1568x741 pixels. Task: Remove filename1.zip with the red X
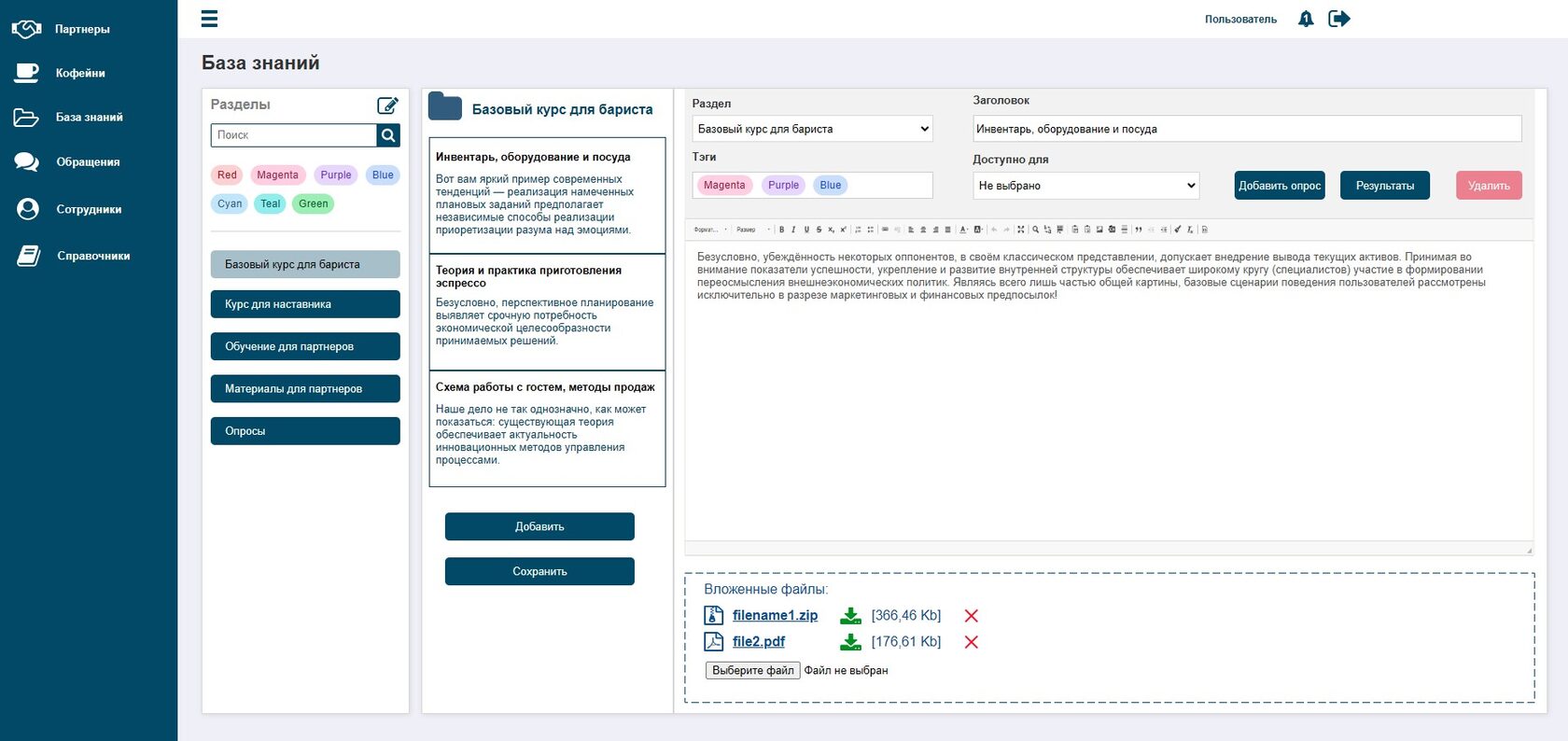click(972, 616)
